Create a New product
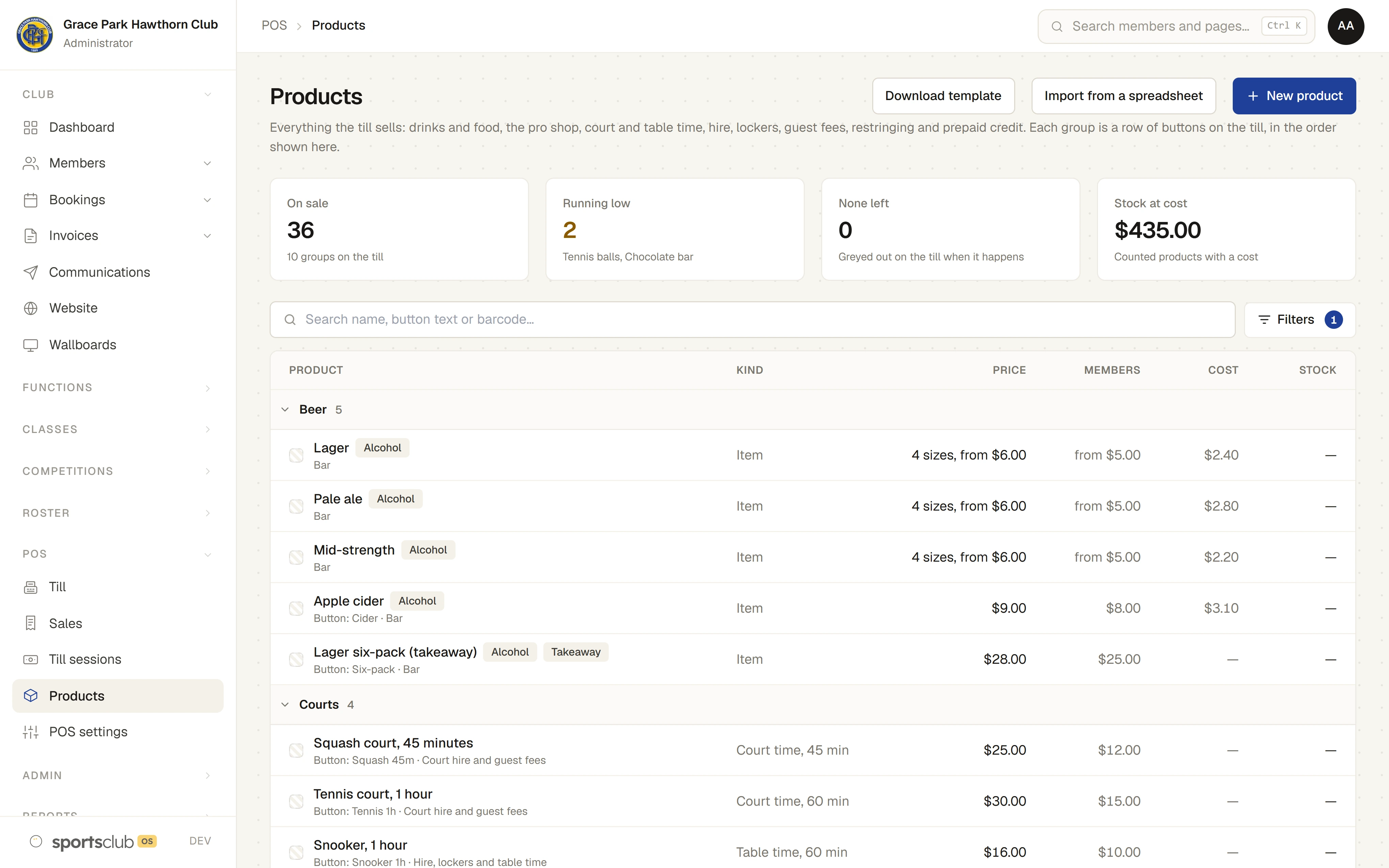The height and width of the screenshot is (868, 1389). pyautogui.click(x=1294, y=96)
